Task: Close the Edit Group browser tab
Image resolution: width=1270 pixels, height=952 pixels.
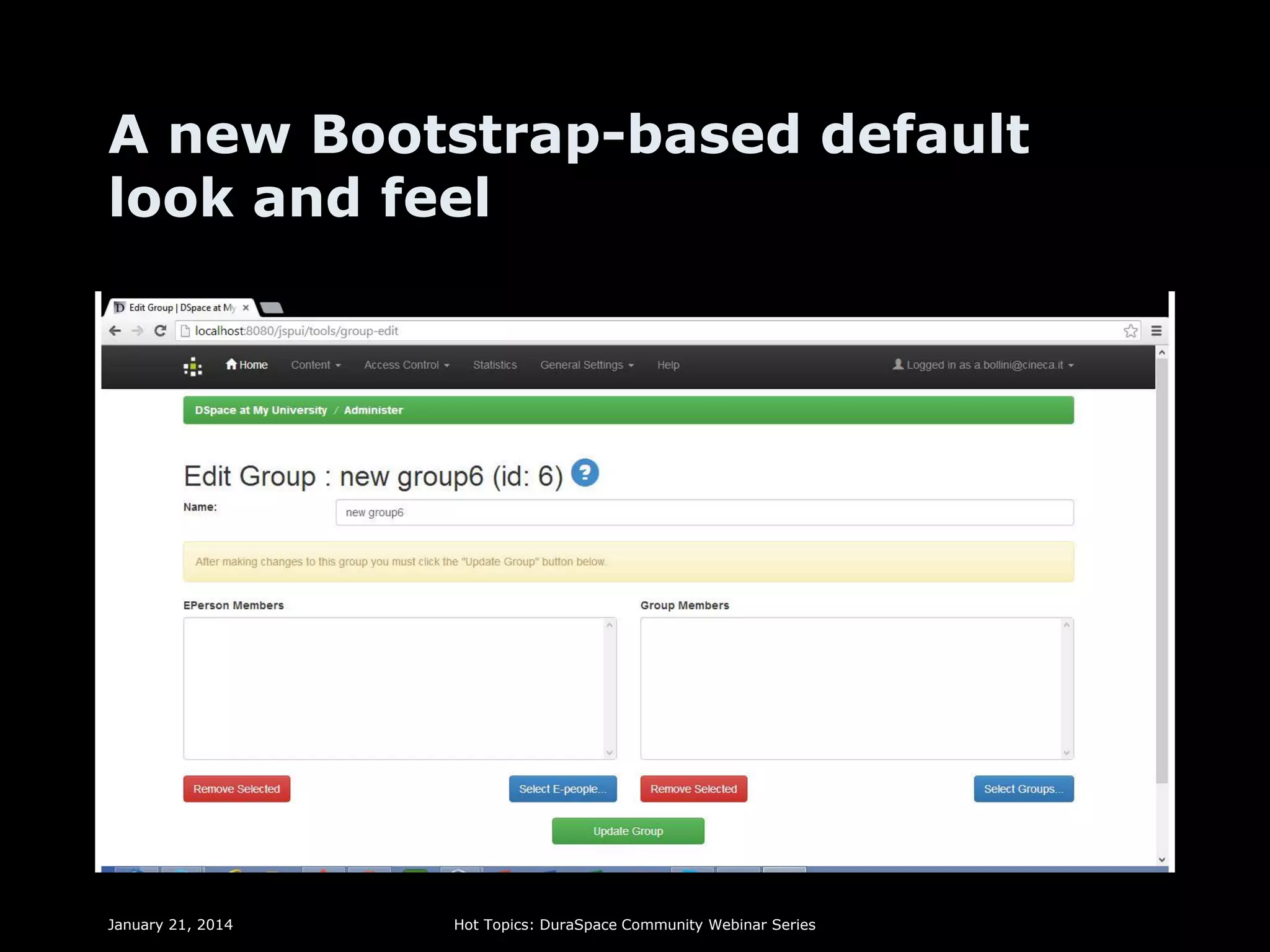Action: (246, 307)
